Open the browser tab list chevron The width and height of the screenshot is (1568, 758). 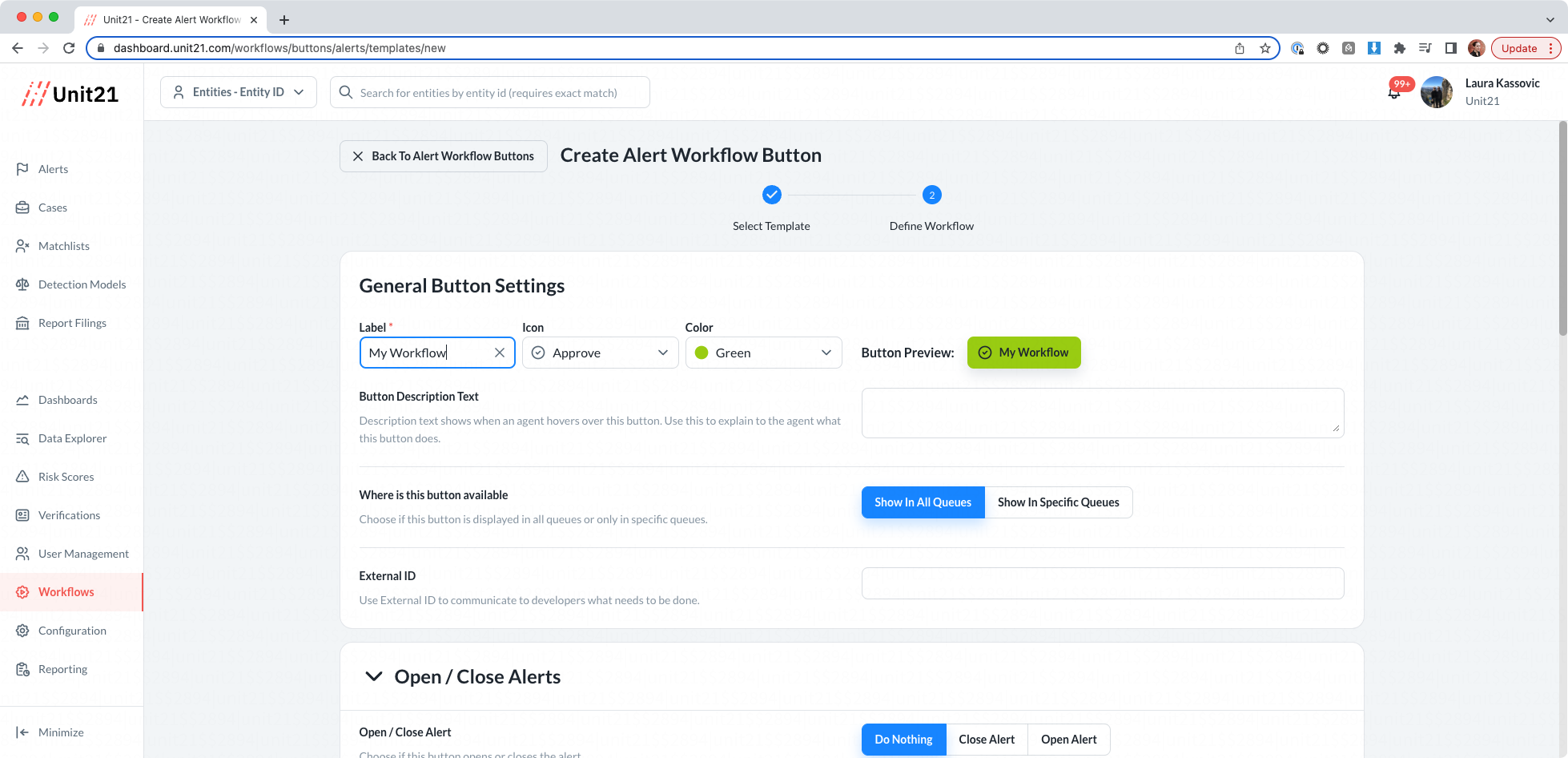pos(1550,20)
